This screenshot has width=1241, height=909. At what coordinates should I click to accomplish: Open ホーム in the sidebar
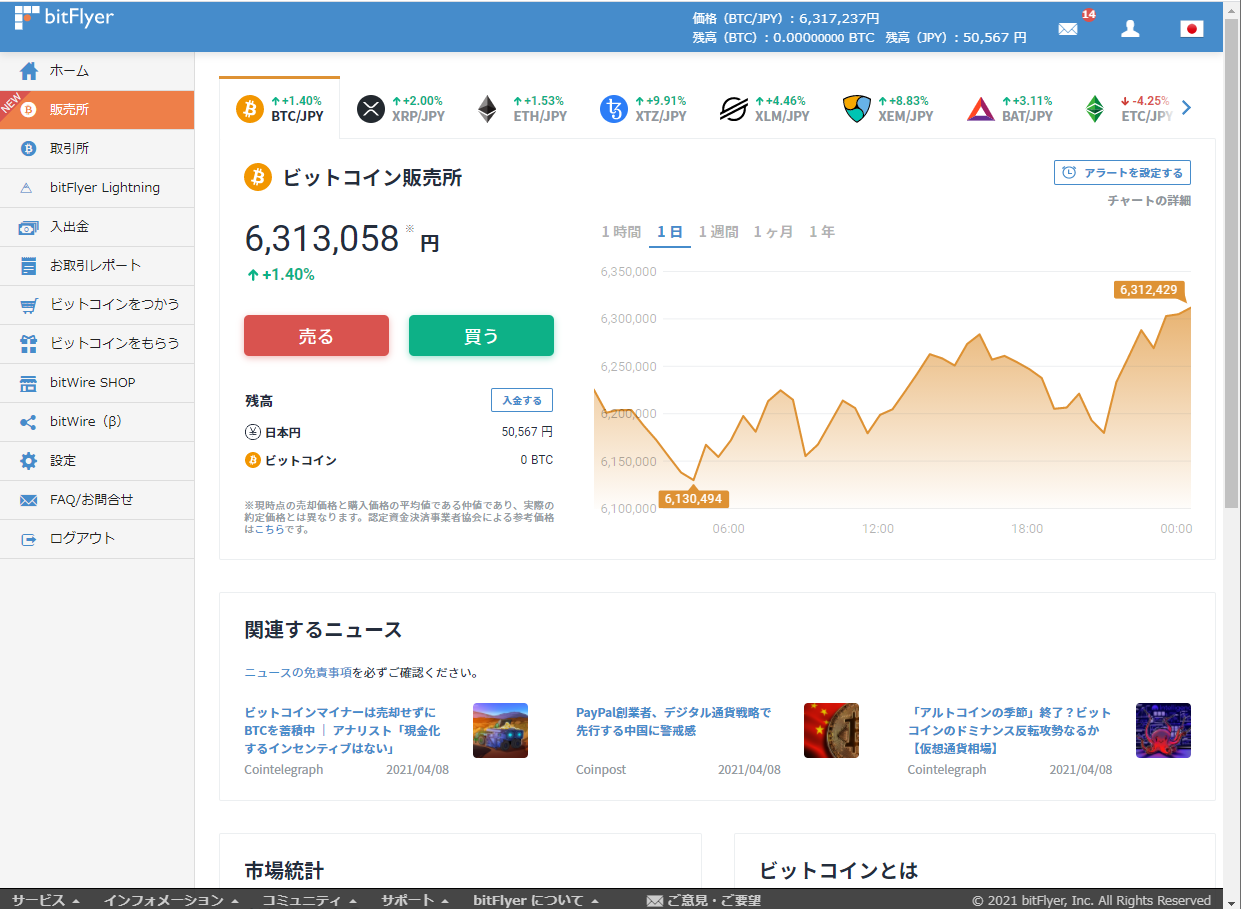(x=97, y=71)
